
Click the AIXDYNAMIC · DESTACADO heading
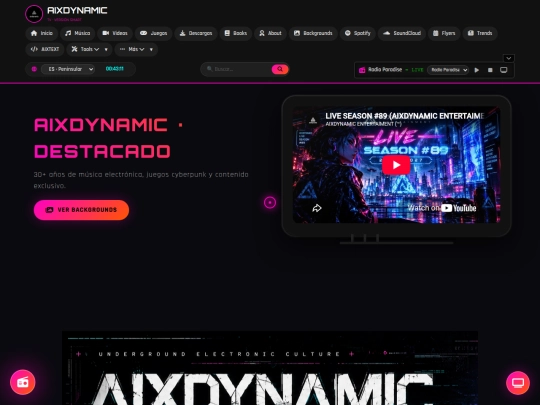tap(108, 138)
